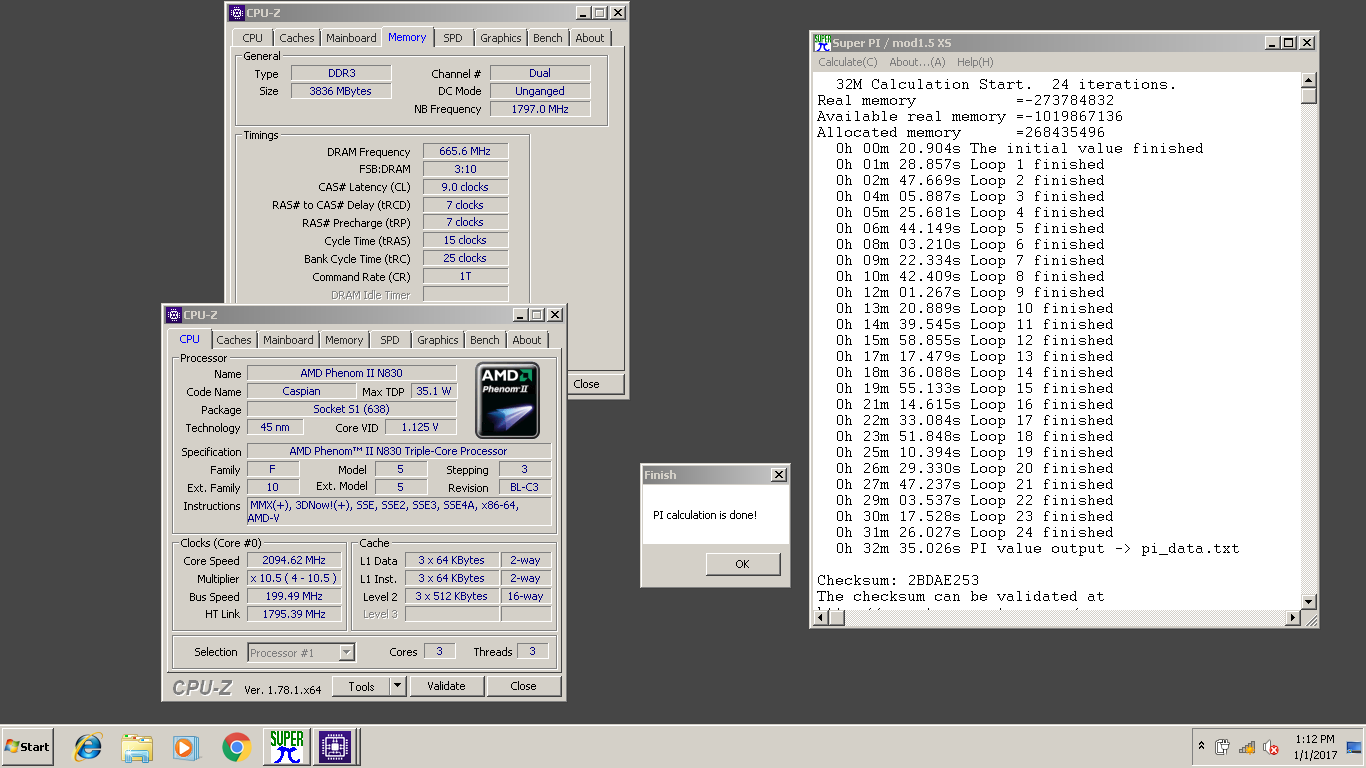Screen dimensions: 1366x768
Task: Click the Tools button in CPU-Z
Action: point(362,686)
